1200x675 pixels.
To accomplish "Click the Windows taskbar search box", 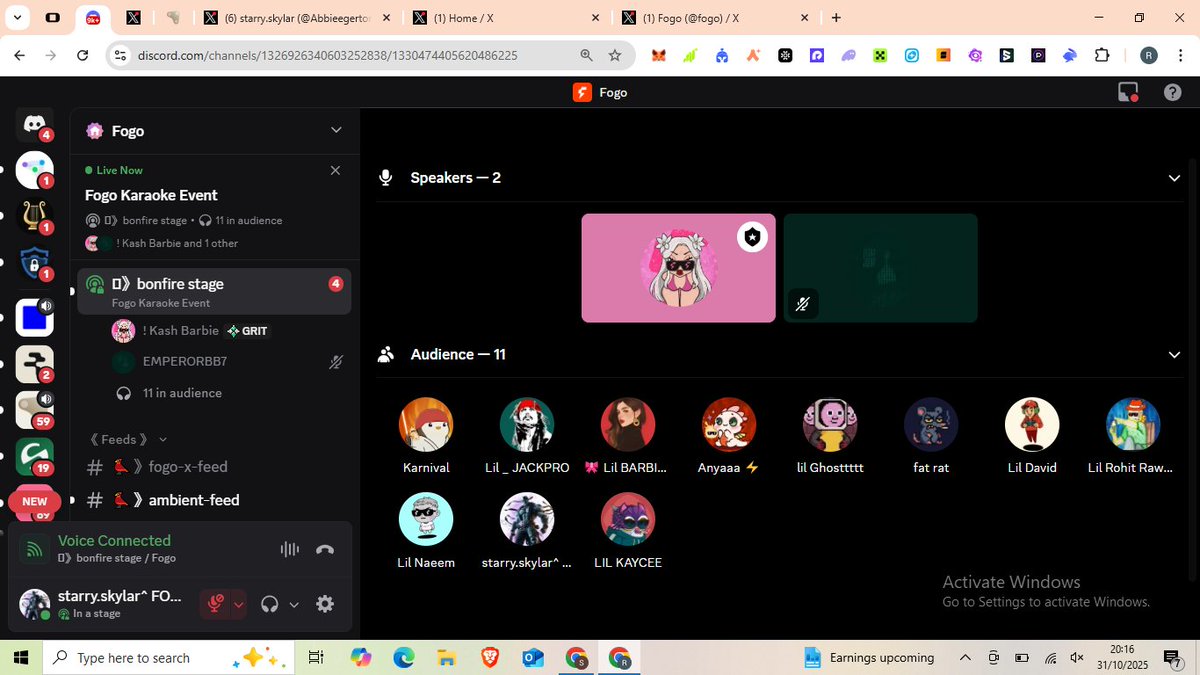I will point(170,658).
